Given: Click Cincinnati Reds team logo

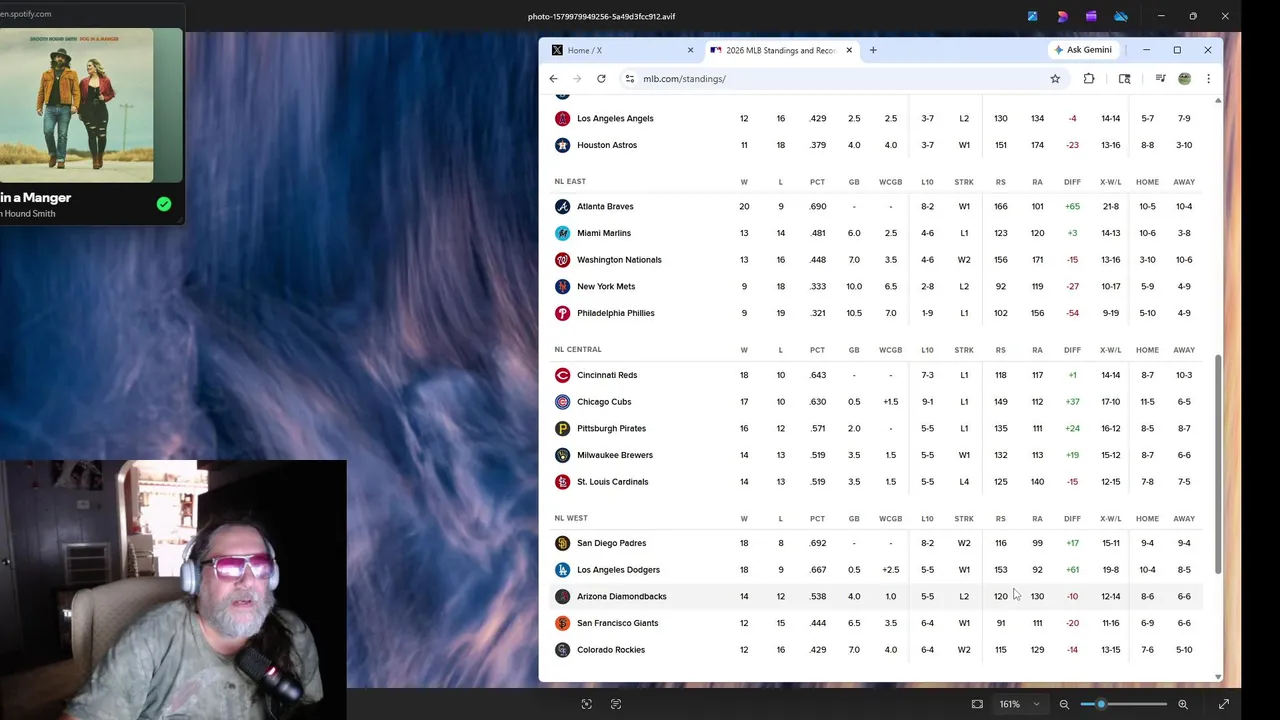Looking at the screenshot, I should click(562, 375).
